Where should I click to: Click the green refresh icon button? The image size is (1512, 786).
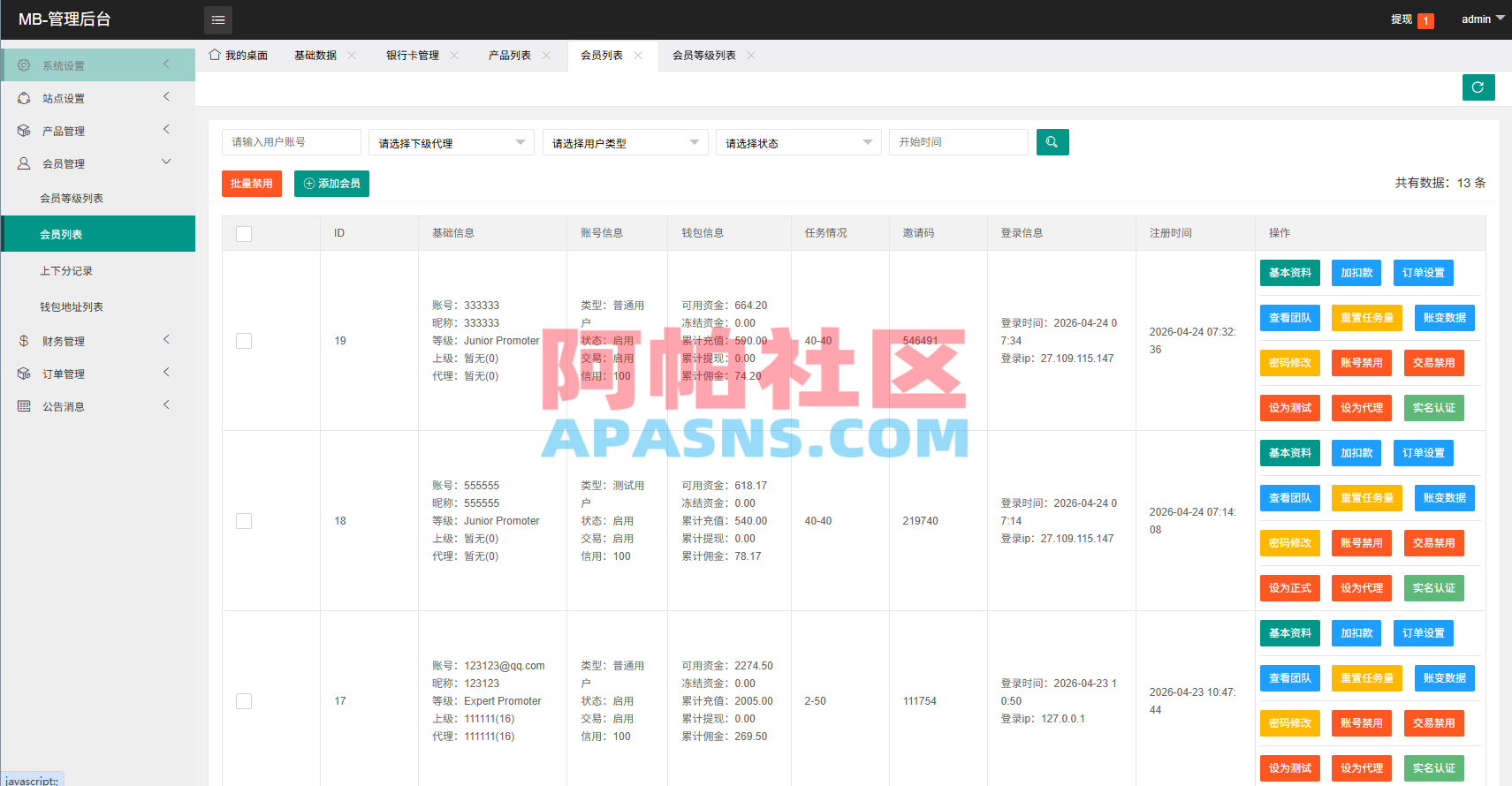1478,87
